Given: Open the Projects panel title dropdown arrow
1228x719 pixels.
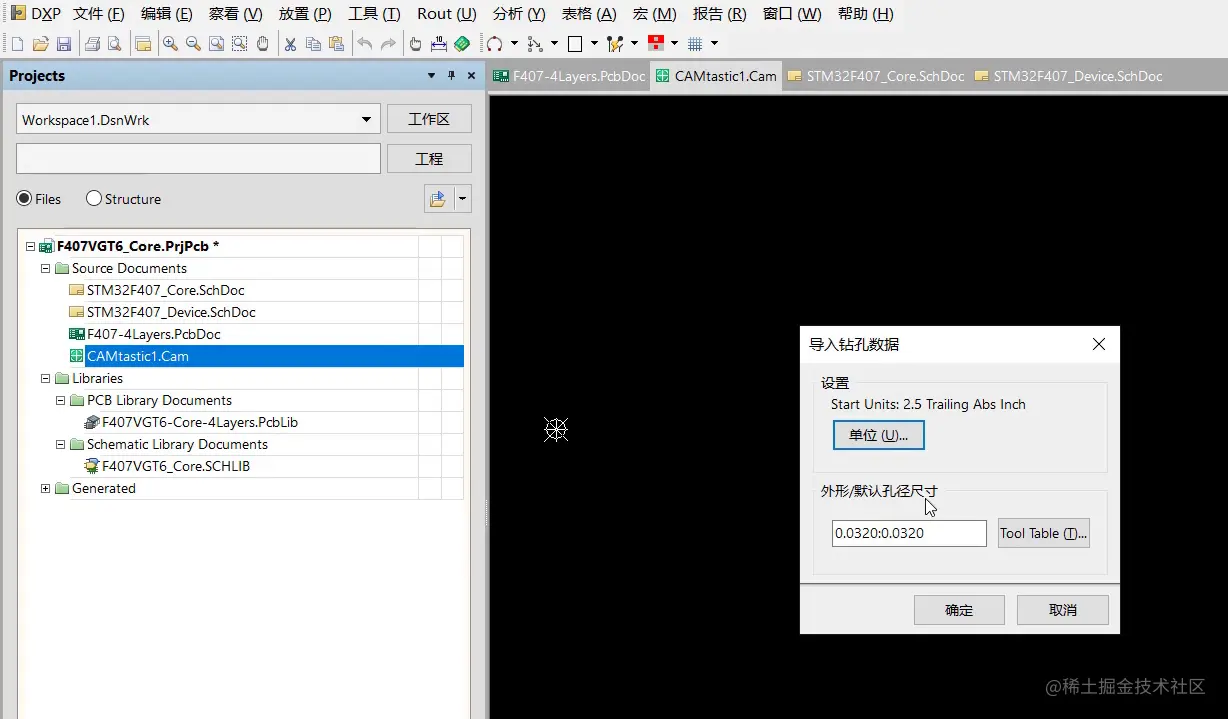Looking at the screenshot, I should point(432,76).
